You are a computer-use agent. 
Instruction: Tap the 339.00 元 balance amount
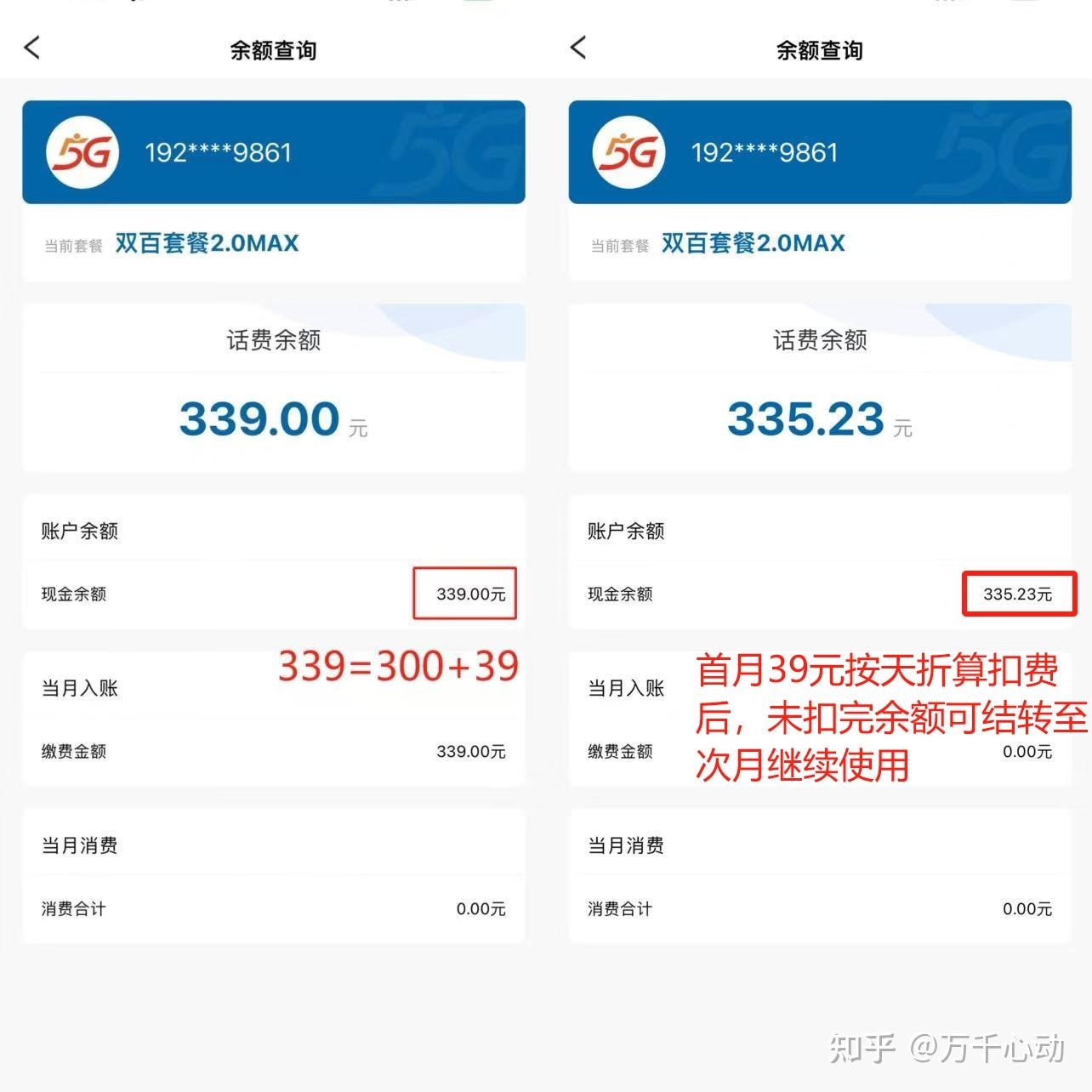(273, 419)
